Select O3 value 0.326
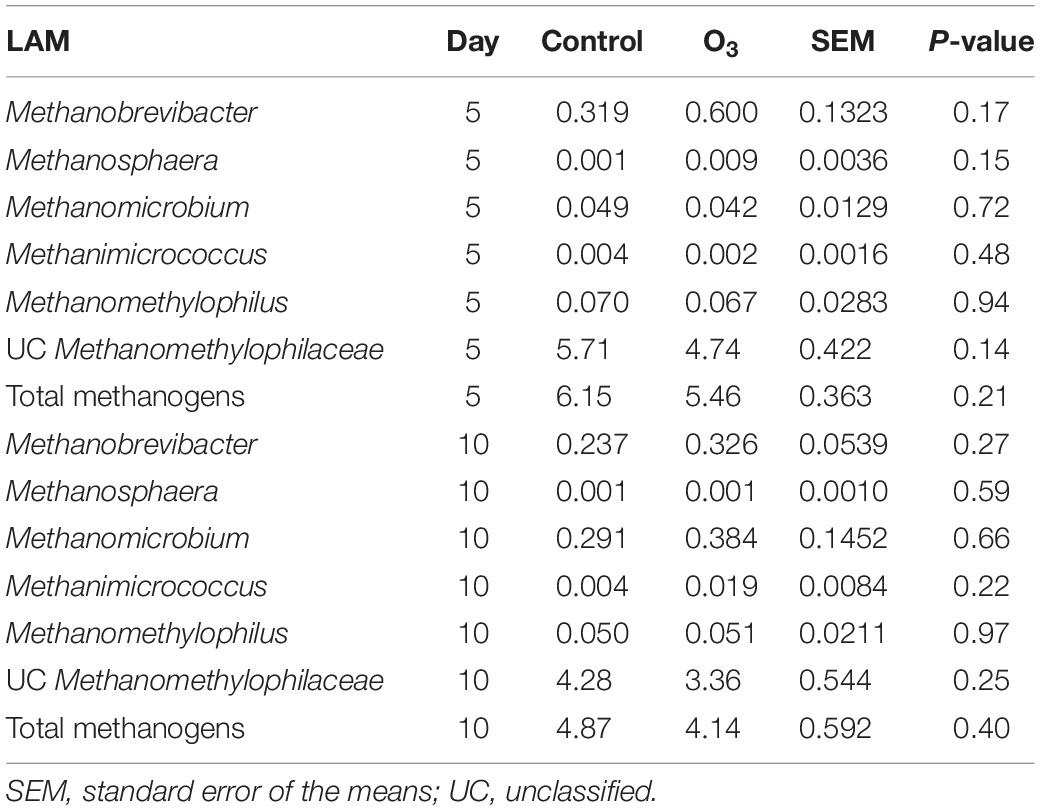Screen dimensions: 1040x810 721,444
